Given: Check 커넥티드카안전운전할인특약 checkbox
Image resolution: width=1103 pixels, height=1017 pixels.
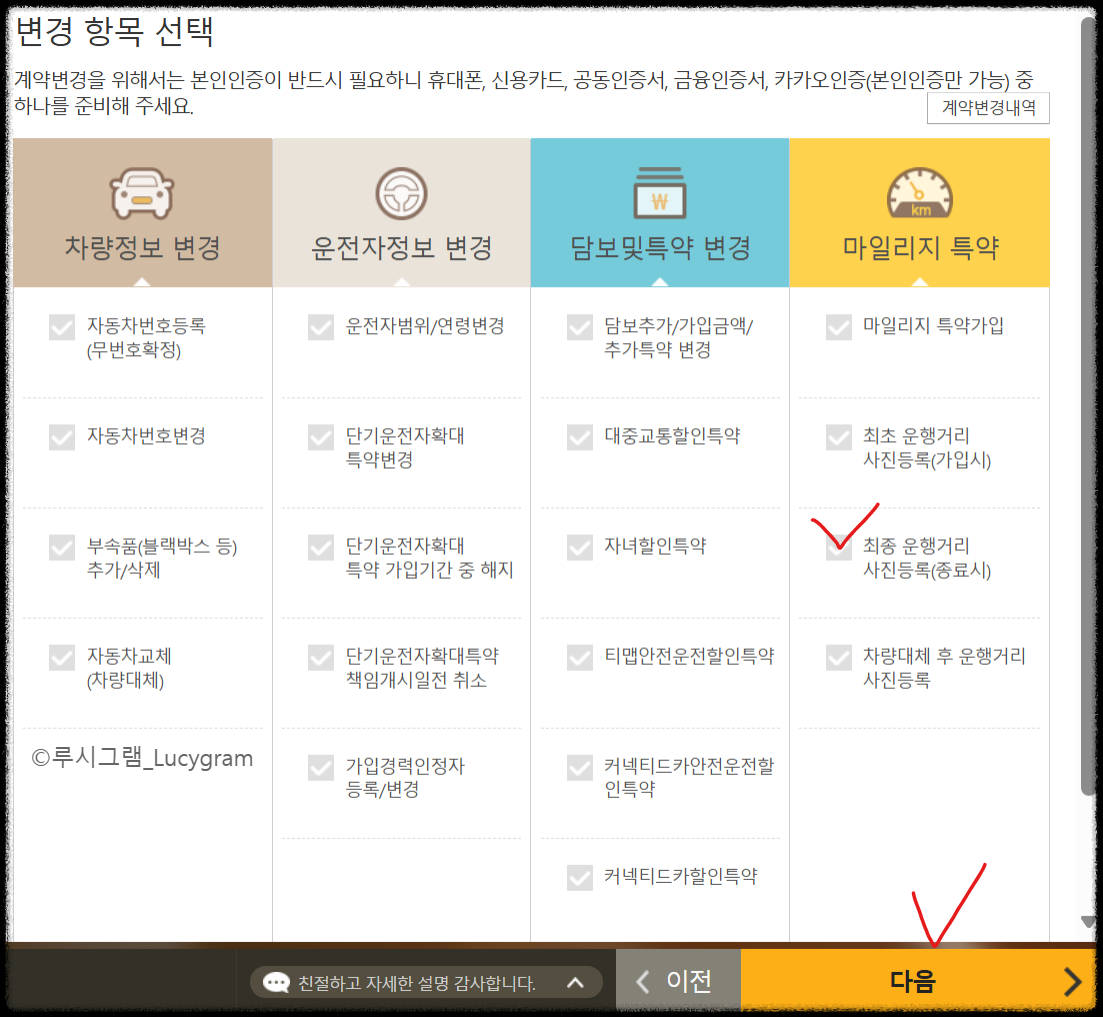Looking at the screenshot, I should tap(580, 767).
